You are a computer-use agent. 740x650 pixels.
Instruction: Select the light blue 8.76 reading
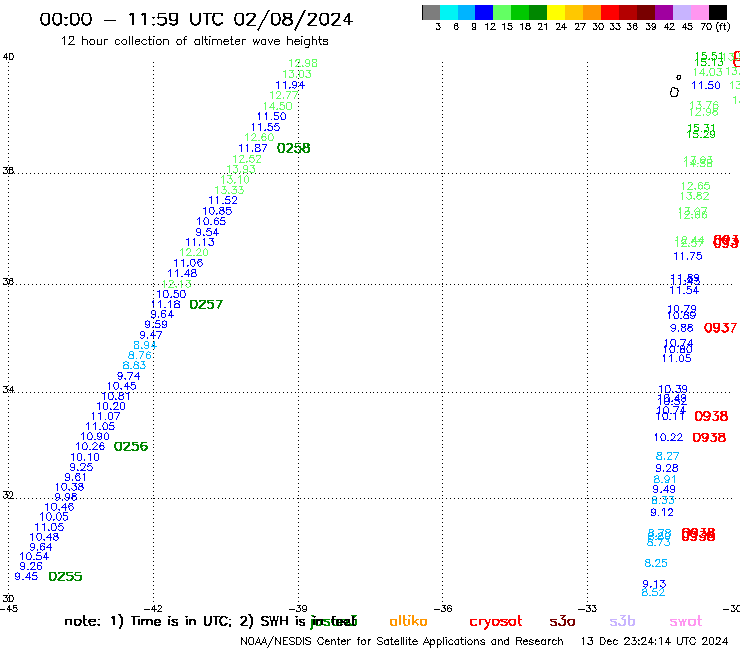tap(140, 355)
